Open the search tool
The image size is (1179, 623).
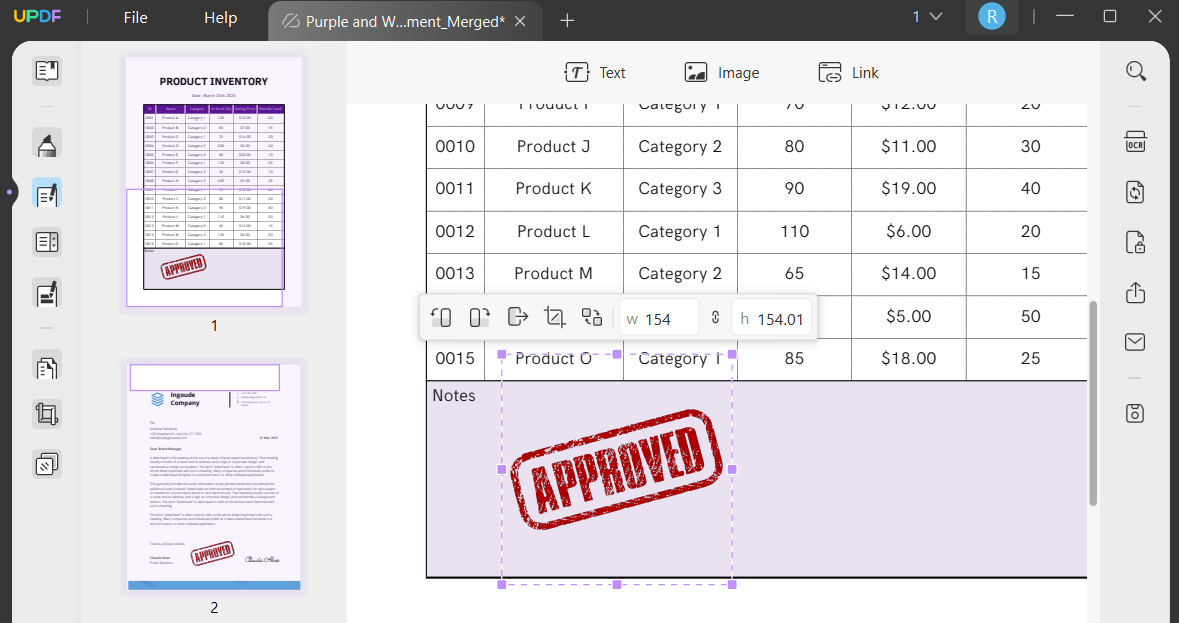(1135, 70)
